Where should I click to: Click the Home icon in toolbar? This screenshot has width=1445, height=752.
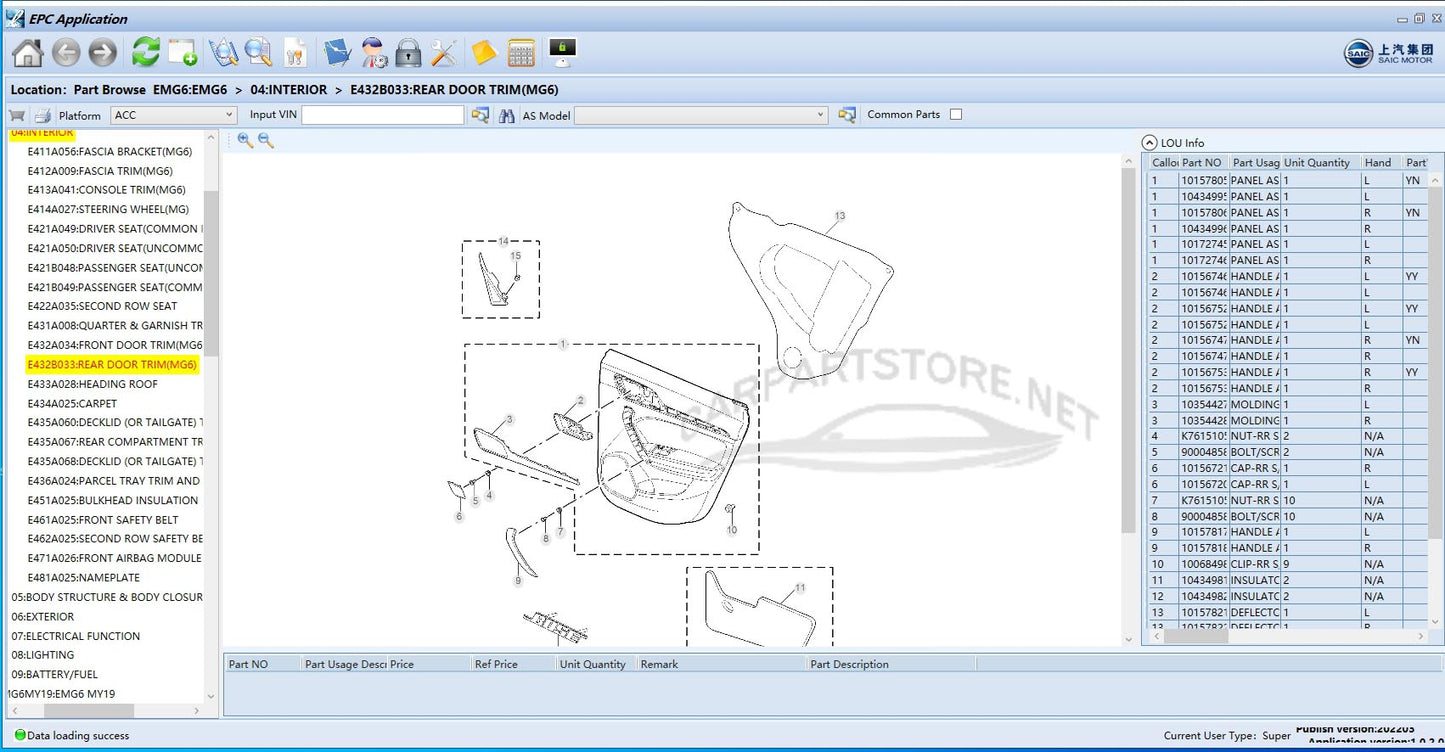[27, 53]
